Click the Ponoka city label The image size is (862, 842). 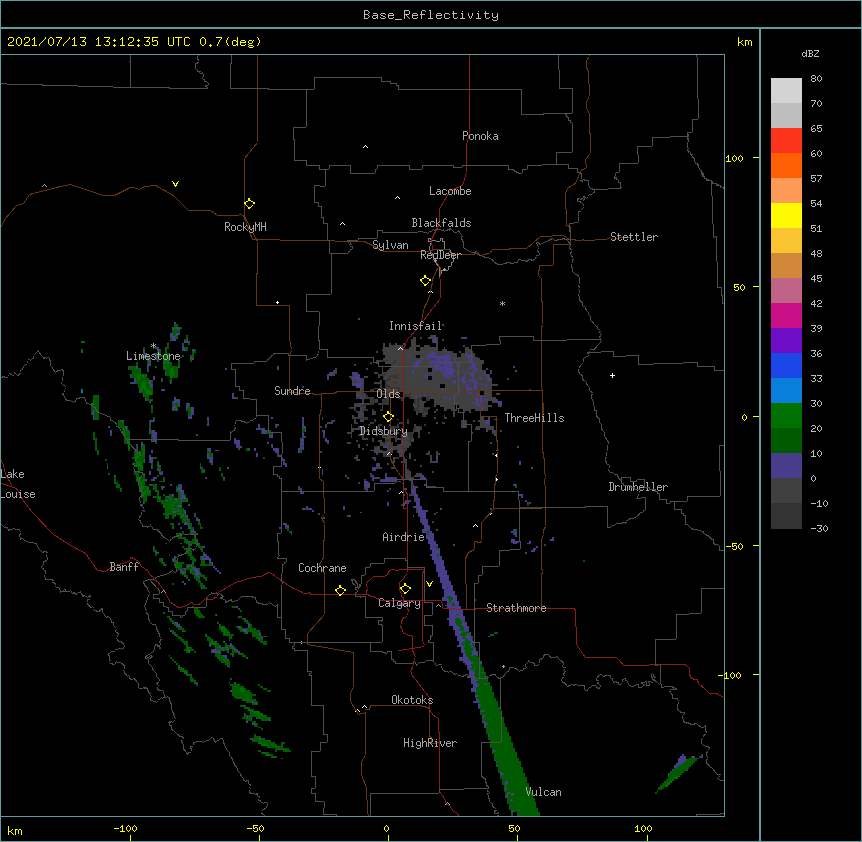pos(480,136)
